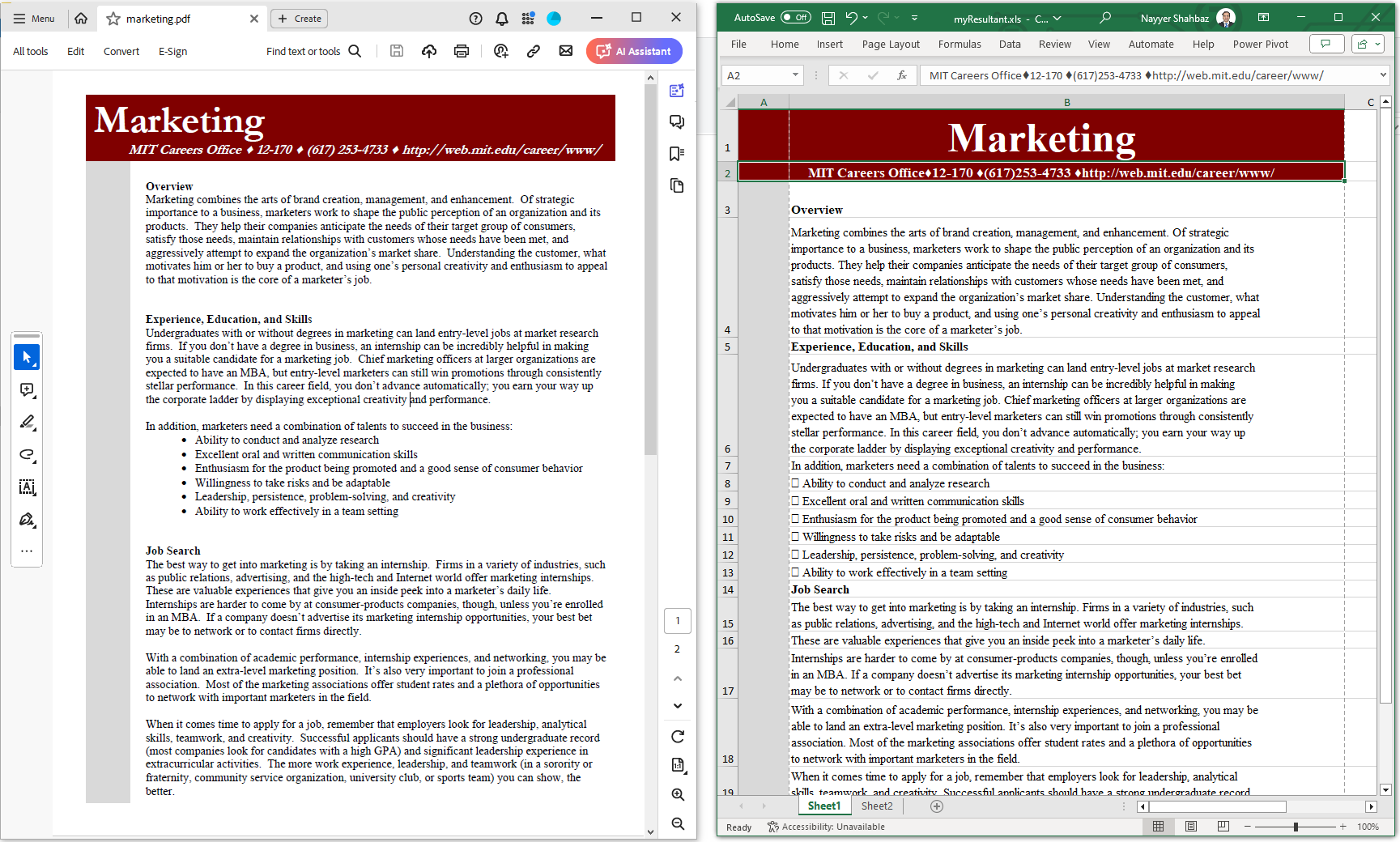Viewport: 1400px width, 842px height.
Task: Open Excel search magnifier
Action: pos(1104,18)
